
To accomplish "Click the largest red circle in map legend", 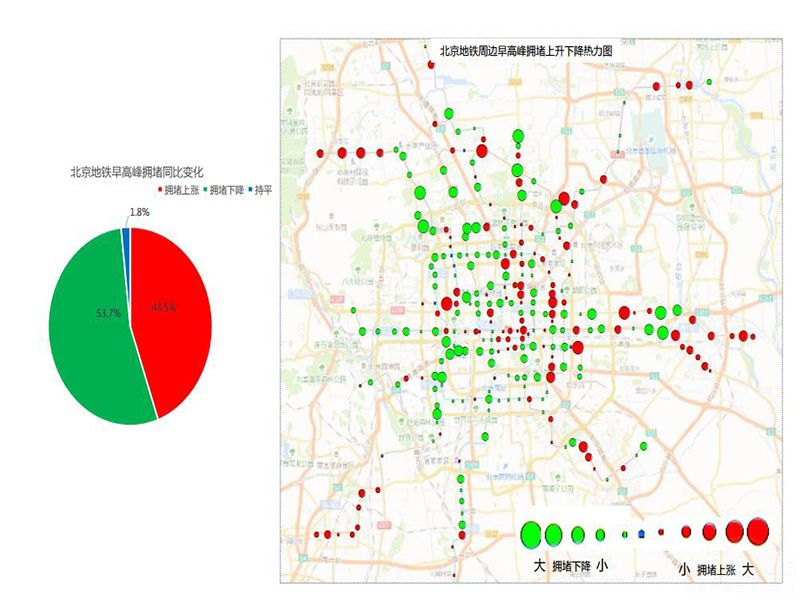I will pos(757,530).
